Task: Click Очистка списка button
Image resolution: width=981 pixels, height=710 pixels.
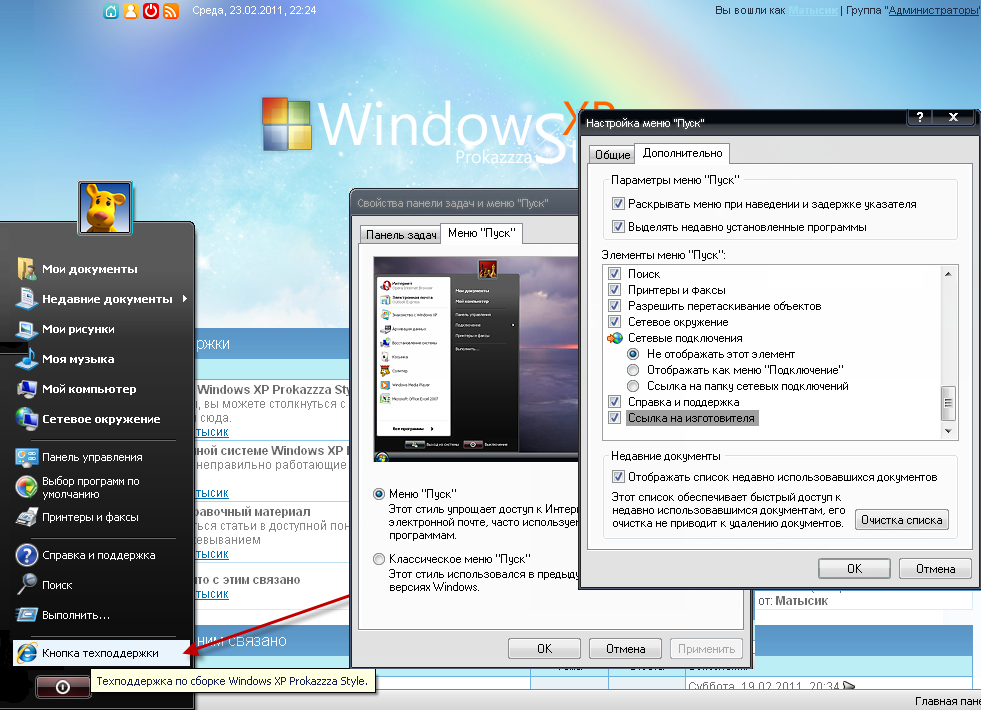Action: (902, 520)
